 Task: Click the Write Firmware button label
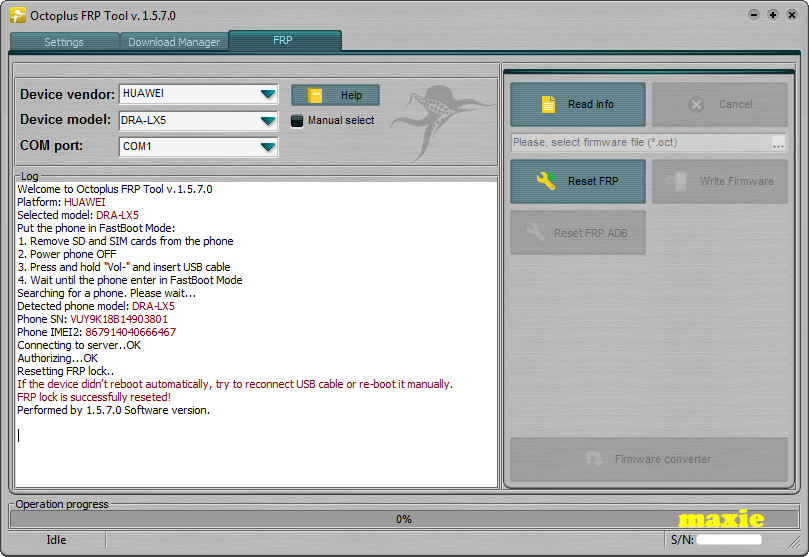[737, 181]
